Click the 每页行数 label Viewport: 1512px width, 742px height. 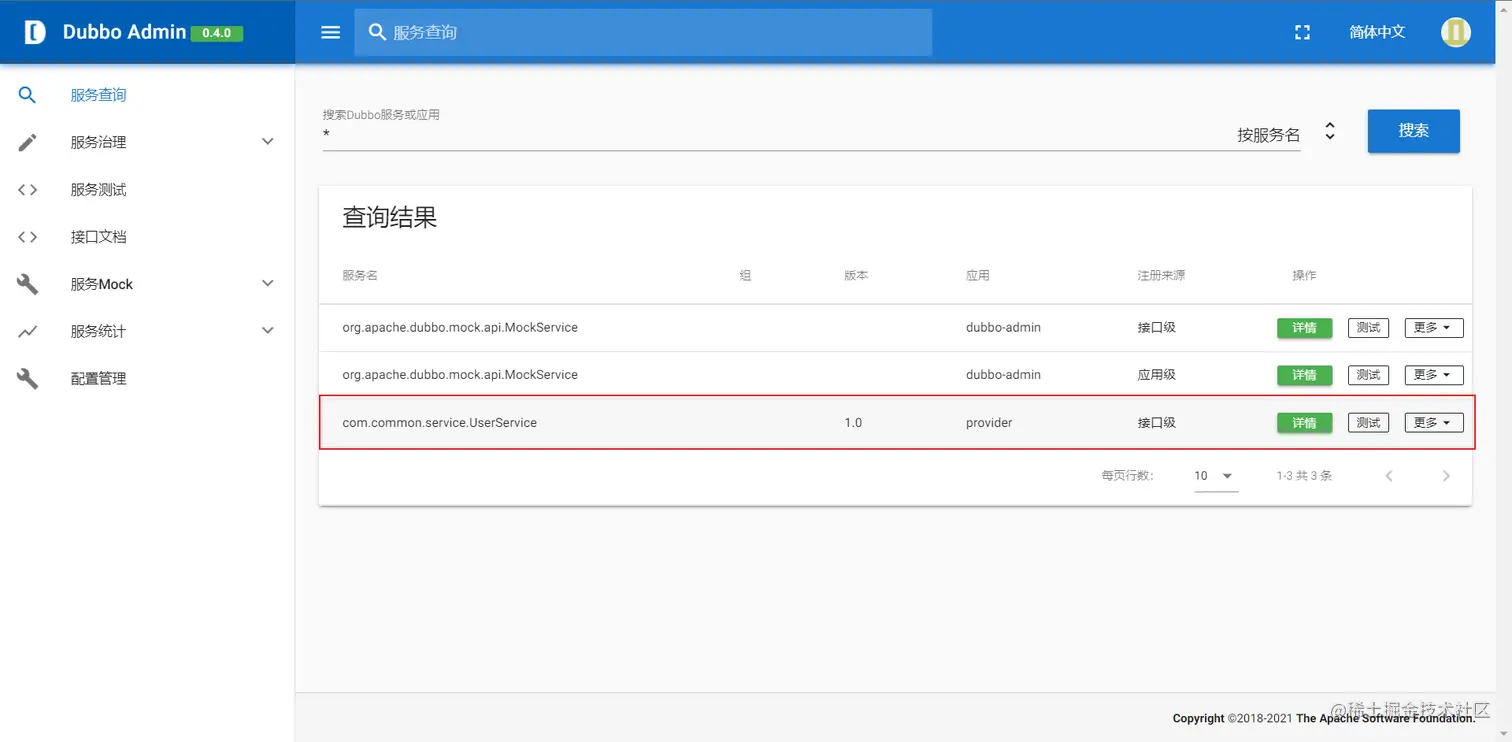coord(1127,476)
